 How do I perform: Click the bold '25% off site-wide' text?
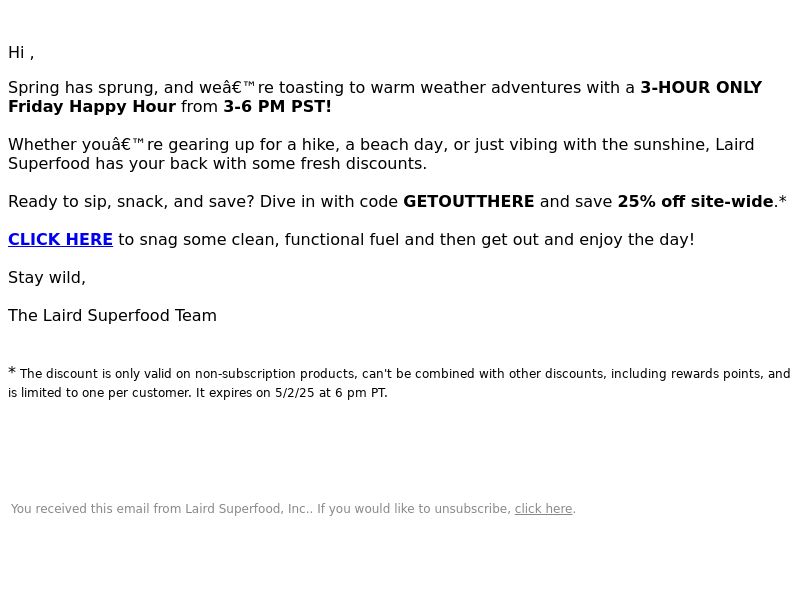695,202
